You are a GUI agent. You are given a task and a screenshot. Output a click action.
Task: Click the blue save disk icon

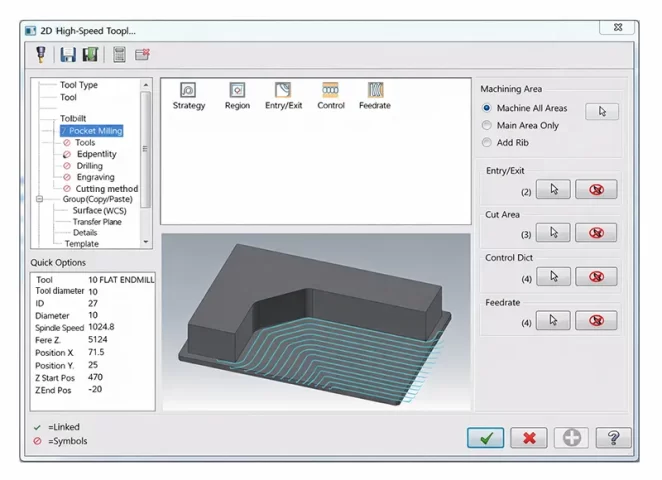pos(68,54)
